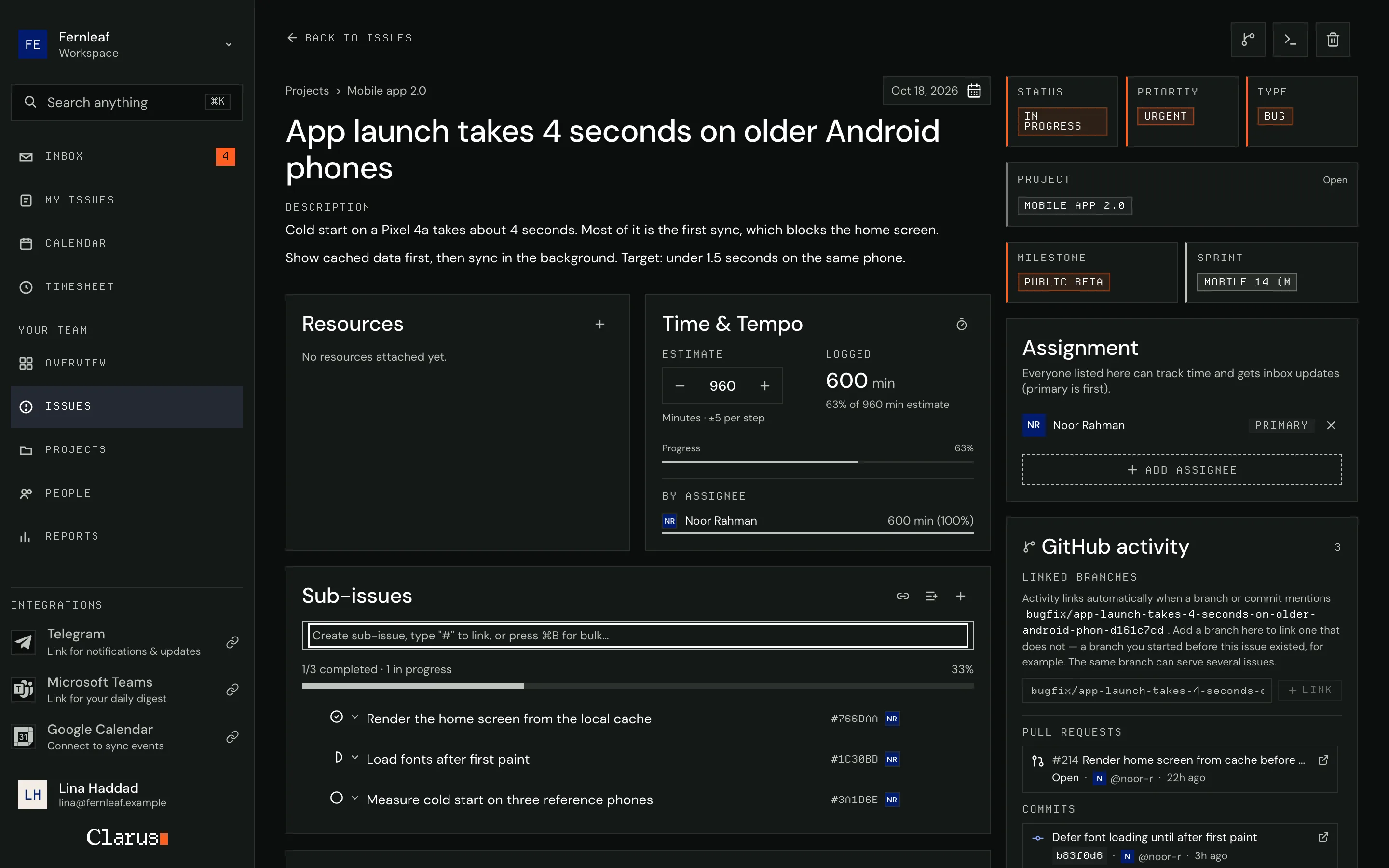Screen dimensions: 1389x868
Task: Go back to issues
Action: (x=350, y=38)
